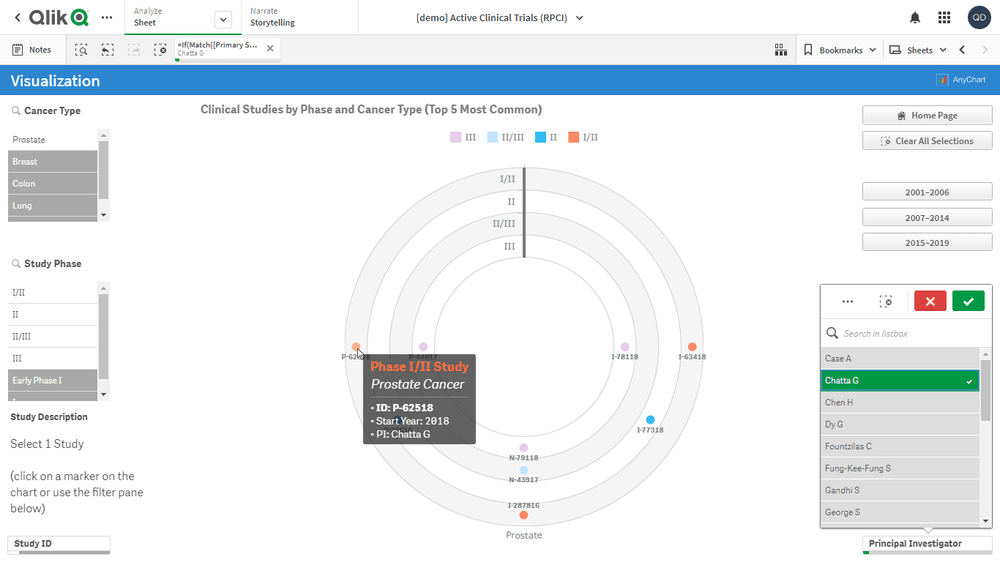This screenshot has height=562, width=1000.
Task: Open the notifications bell
Action: point(914,18)
